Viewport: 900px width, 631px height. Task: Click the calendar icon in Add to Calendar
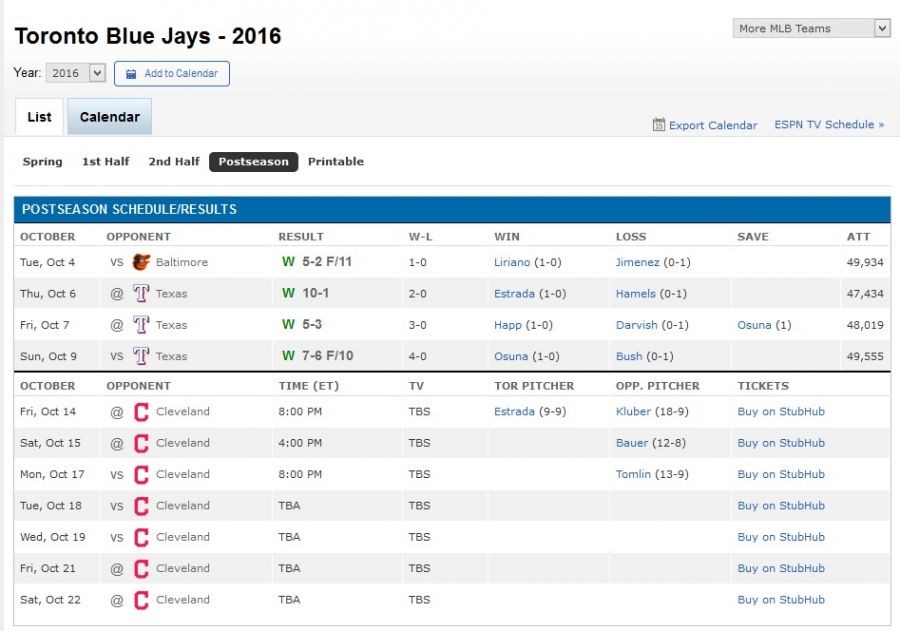(x=131, y=74)
